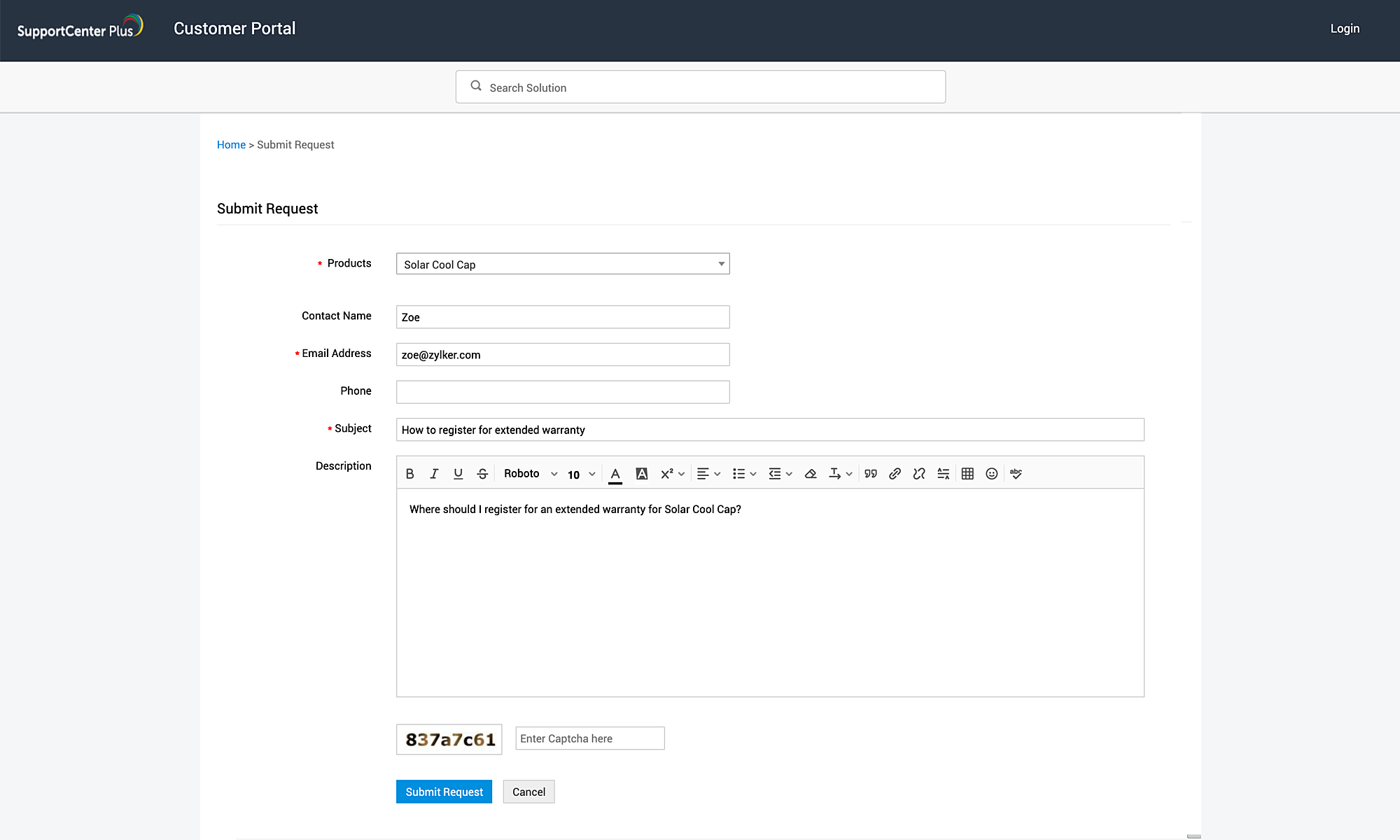Open the font color picker
This screenshot has width=1400, height=840.
click(x=615, y=474)
